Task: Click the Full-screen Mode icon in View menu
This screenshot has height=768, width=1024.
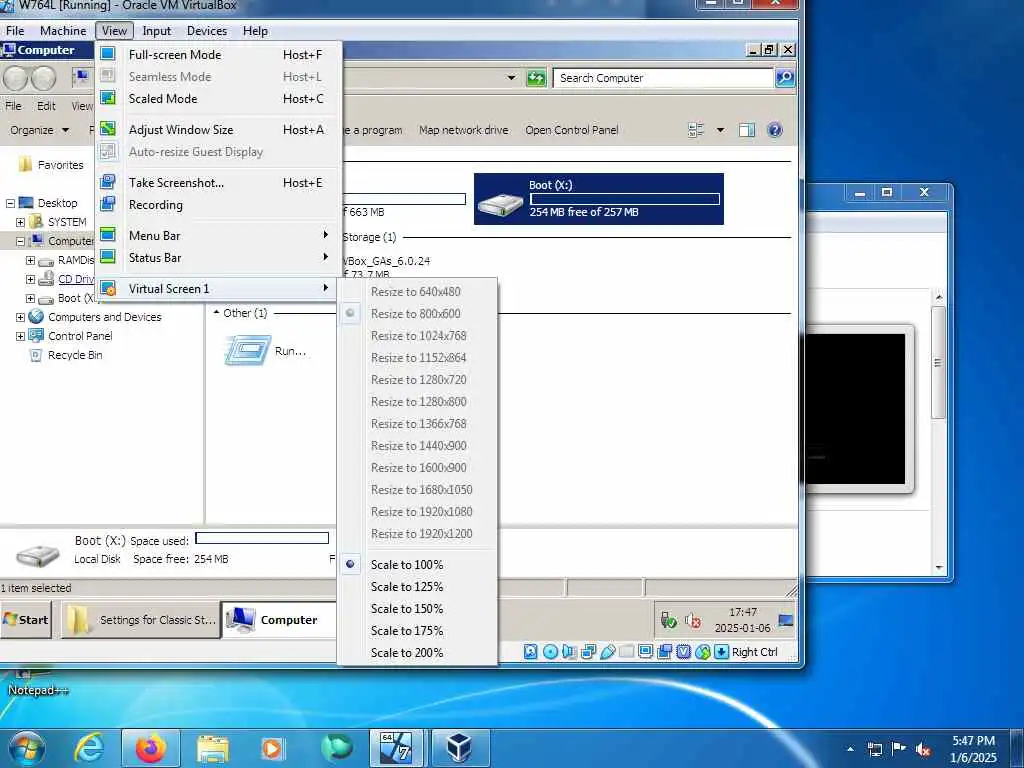Action: pyautogui.click(x=108, y=54)
